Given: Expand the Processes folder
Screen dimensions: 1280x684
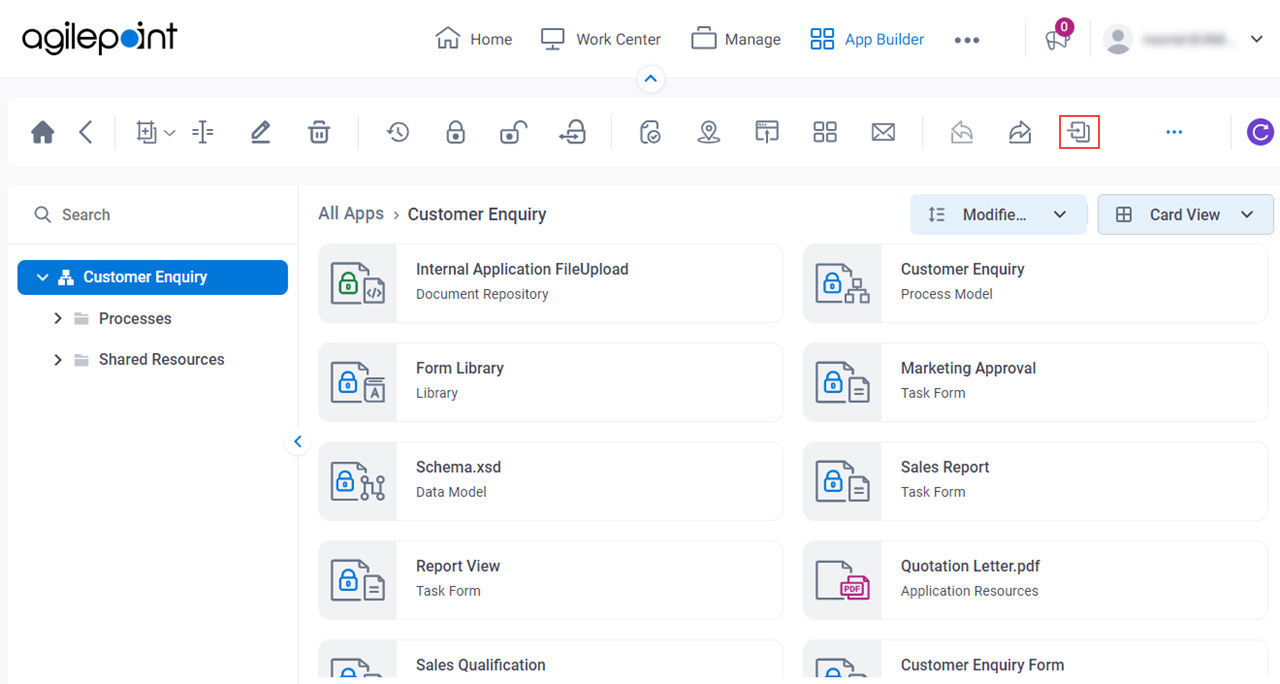Looking at the screenshot, I should coord(57,318).
